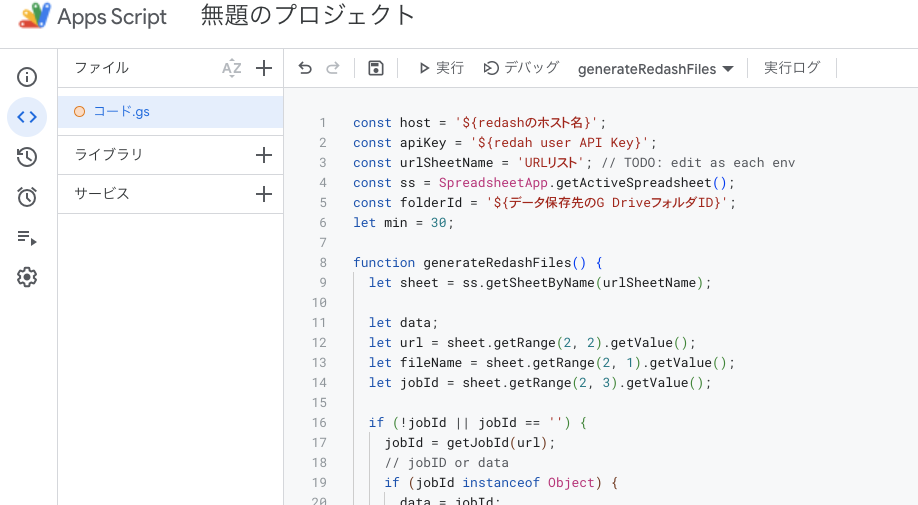Click the redo arrow in editor toolbar
The width and height of the screenshot is (918, 505).
[x=333, y=68]
